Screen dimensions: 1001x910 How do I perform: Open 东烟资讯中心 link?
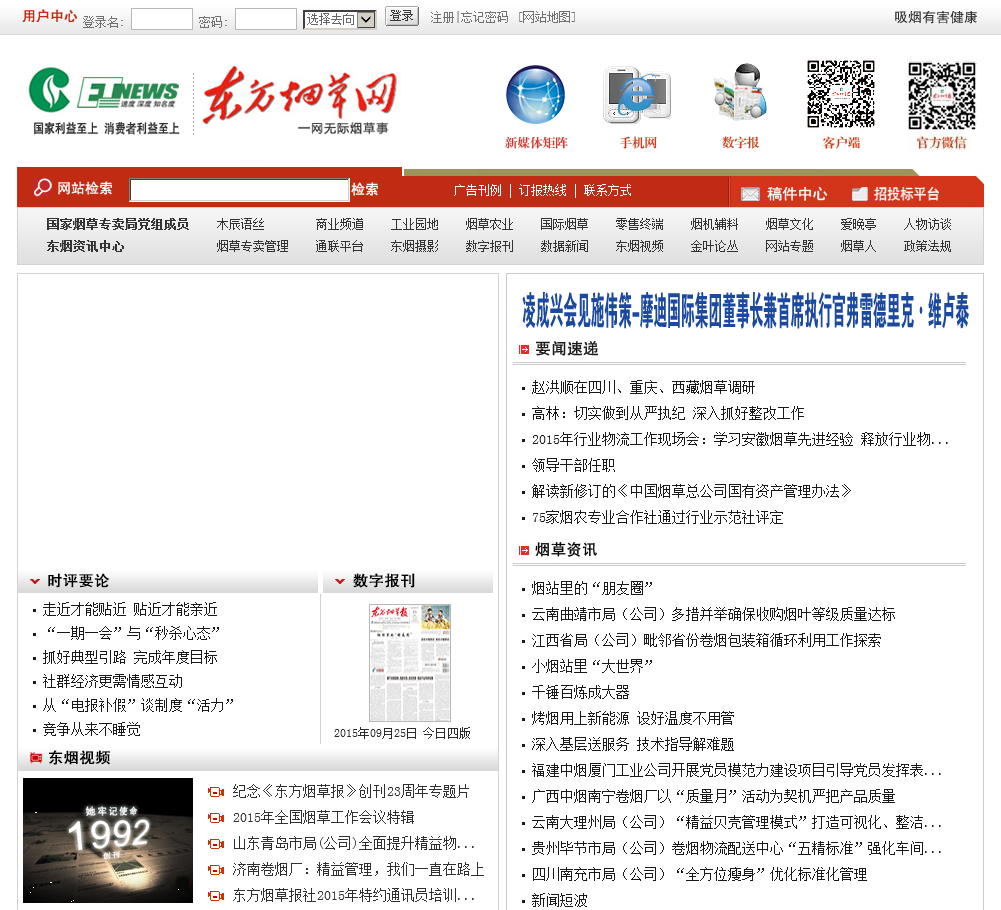pos(85,246)
